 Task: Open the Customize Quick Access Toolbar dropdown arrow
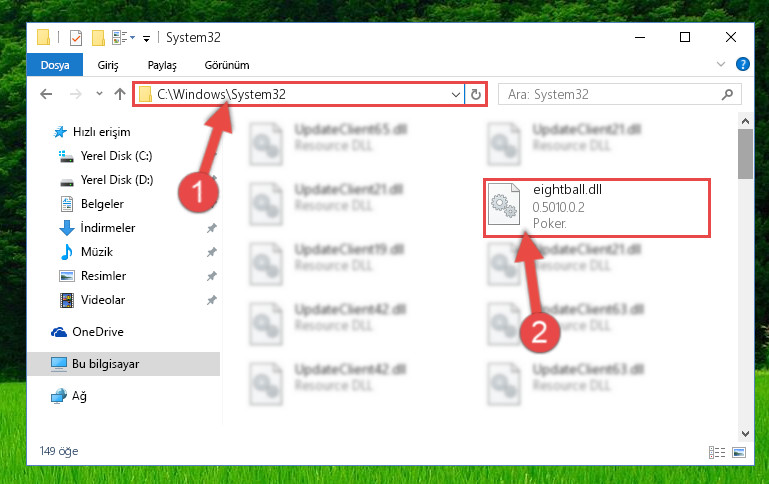(x=146, y=38)
